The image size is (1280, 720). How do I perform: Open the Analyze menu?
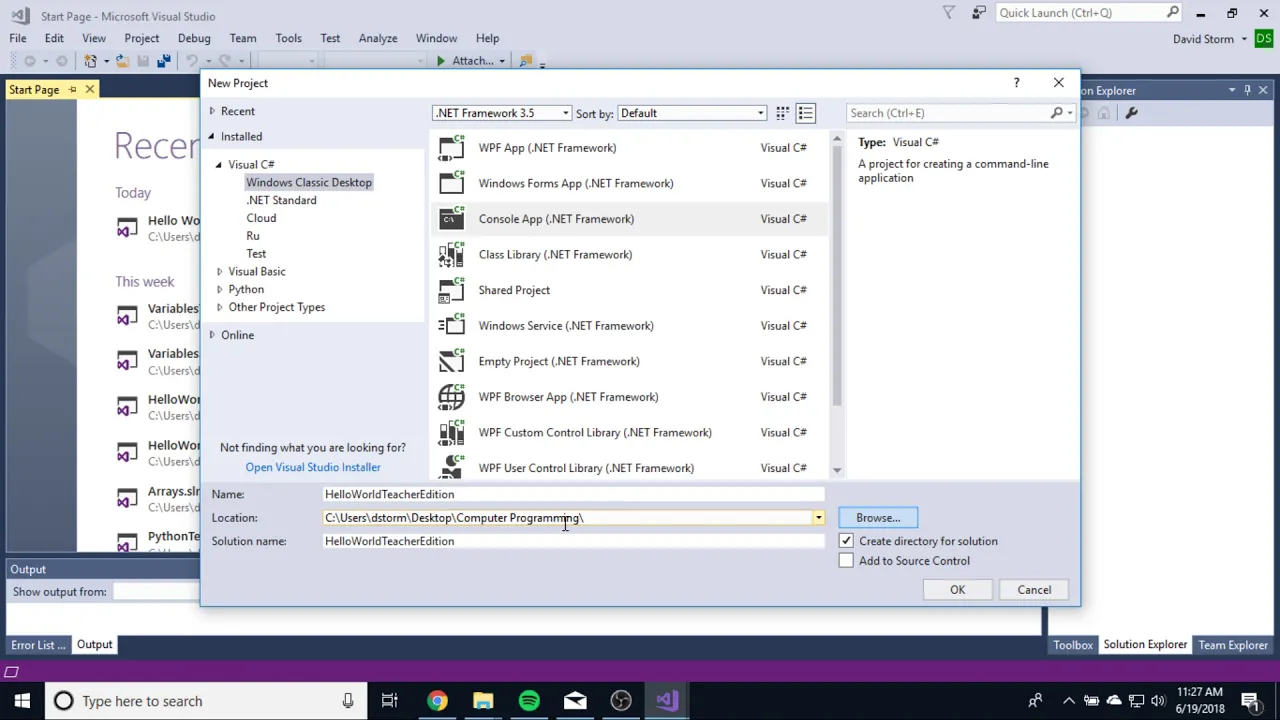[378, 38]
